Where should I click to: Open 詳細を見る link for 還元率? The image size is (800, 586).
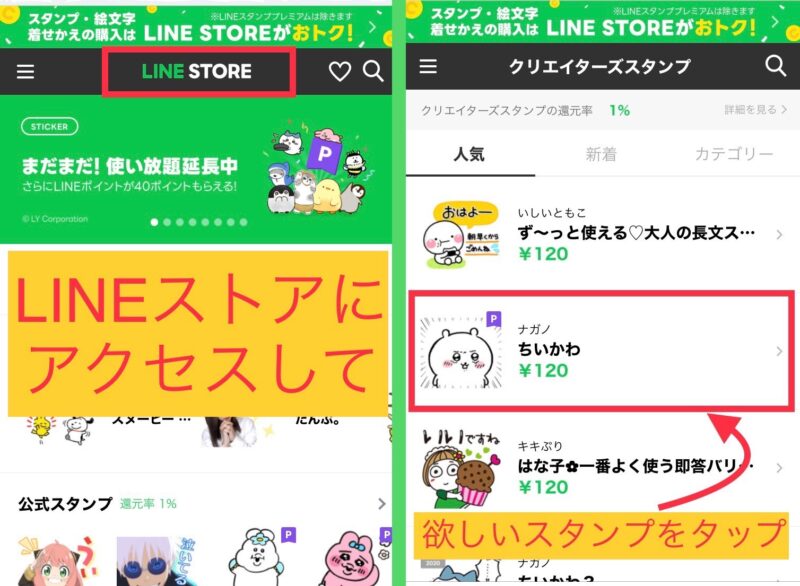[756, 110]
